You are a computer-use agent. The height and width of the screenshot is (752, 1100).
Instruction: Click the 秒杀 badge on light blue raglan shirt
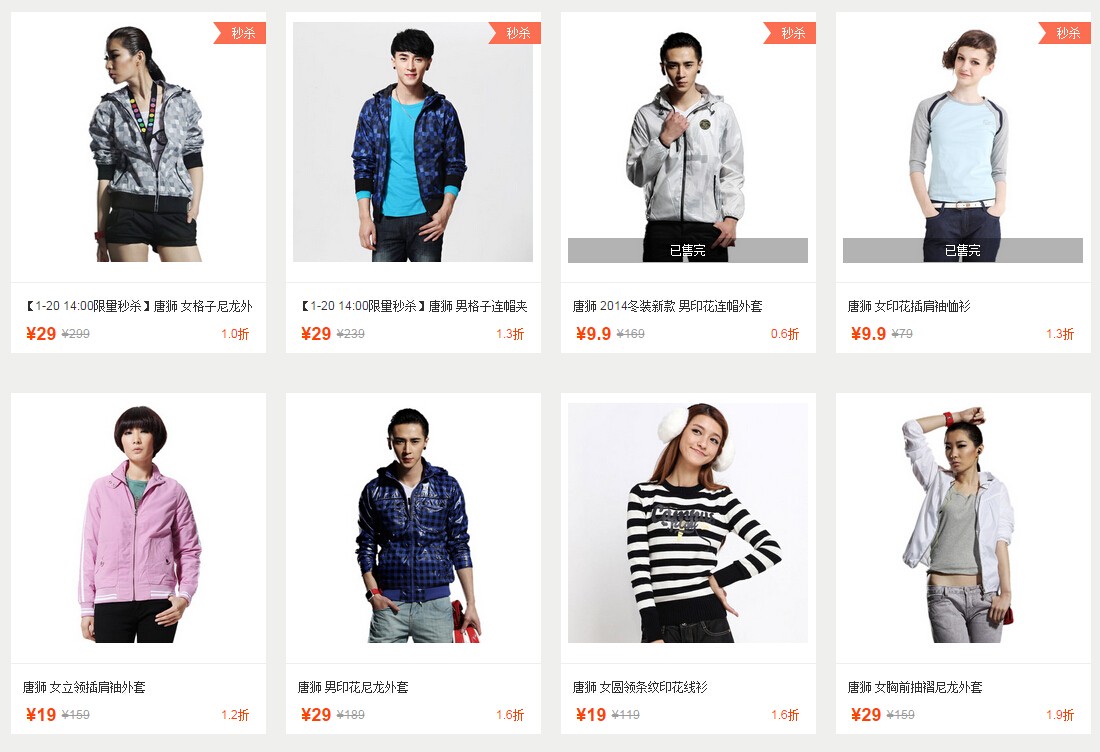1065,33
